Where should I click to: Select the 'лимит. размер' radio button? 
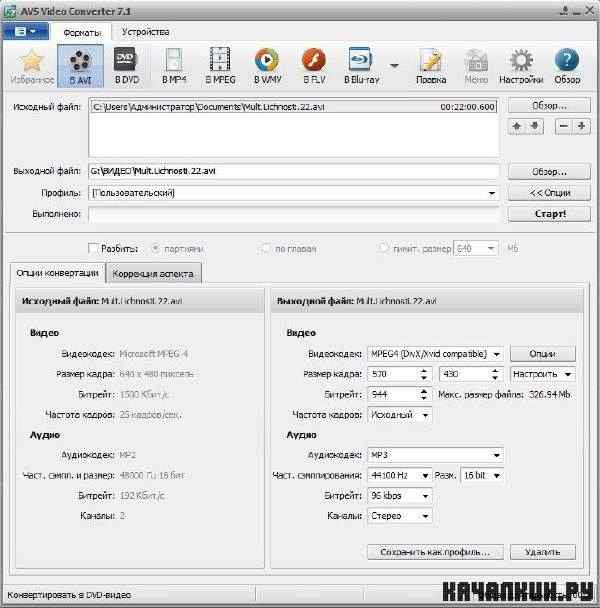pos(384,248)
